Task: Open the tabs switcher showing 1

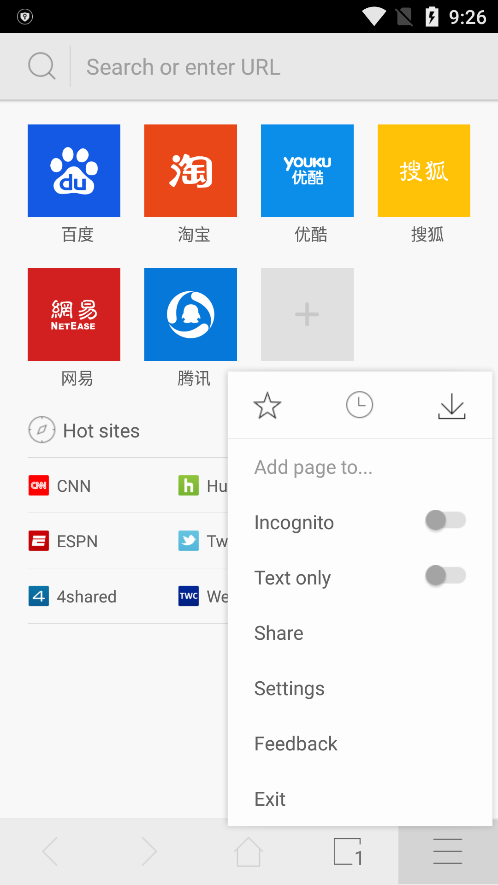Action: tap(348, 851)
